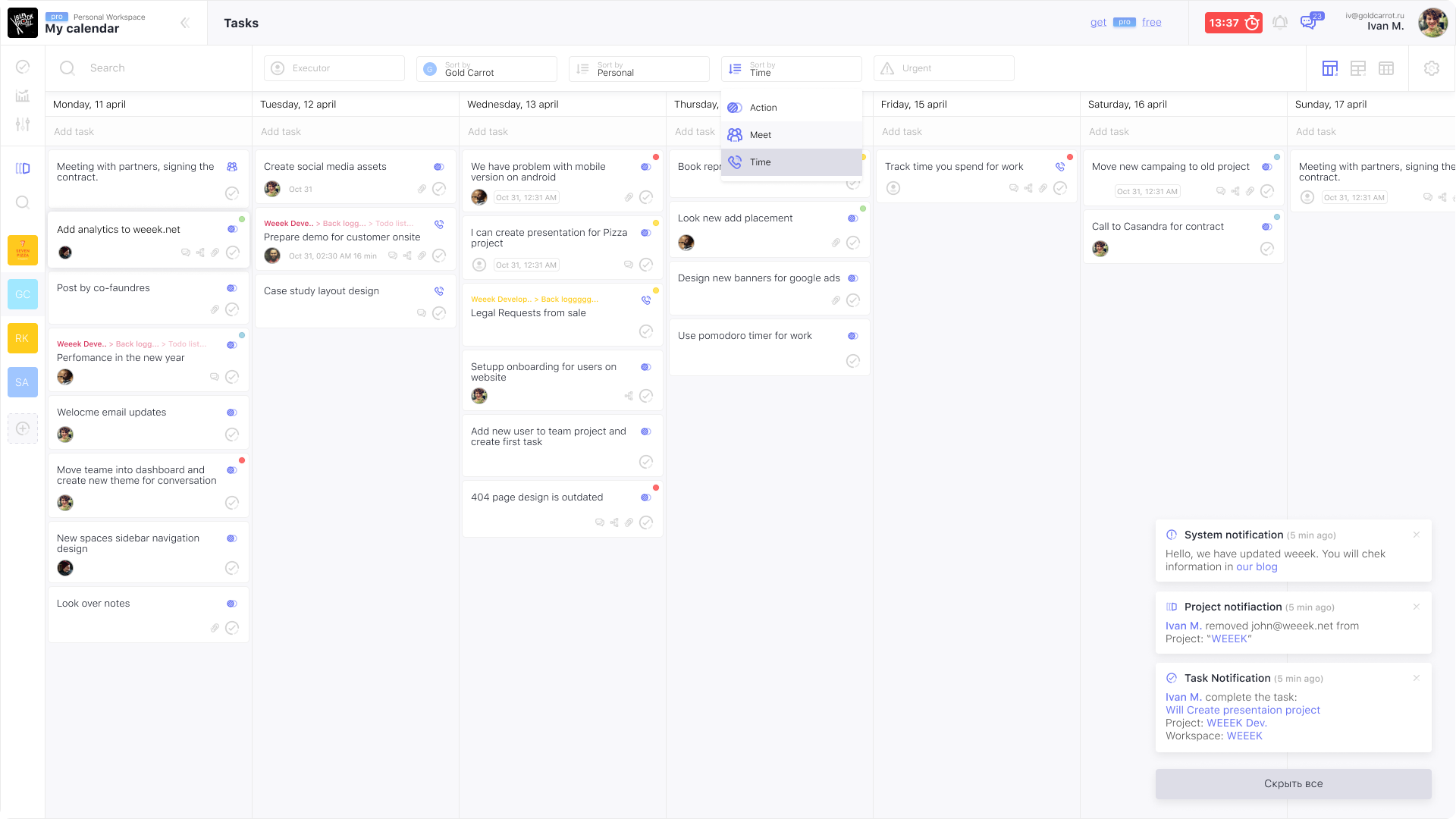Viewport: 1456px width, 819px height.
Task: Add new workspace plus icon
Action: click(x=23, y=428)
